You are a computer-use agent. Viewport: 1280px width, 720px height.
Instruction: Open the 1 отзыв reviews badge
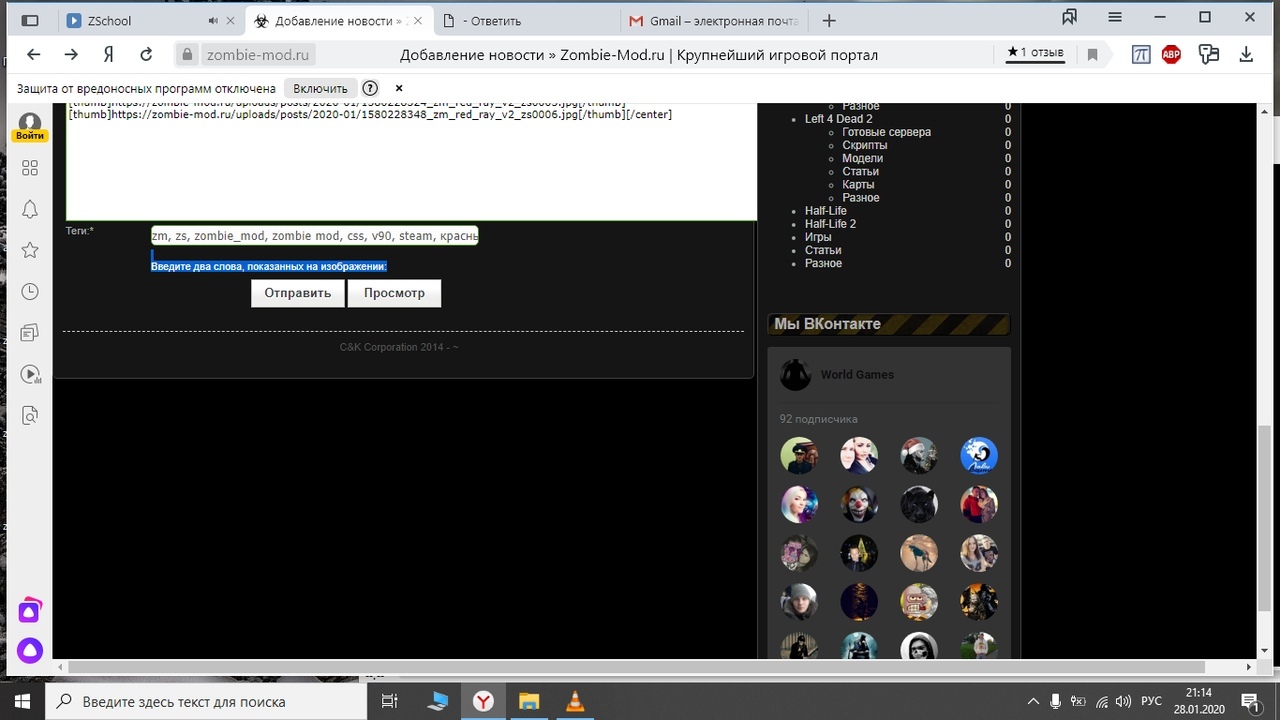pyautogui.click(x=1036, y=52)
